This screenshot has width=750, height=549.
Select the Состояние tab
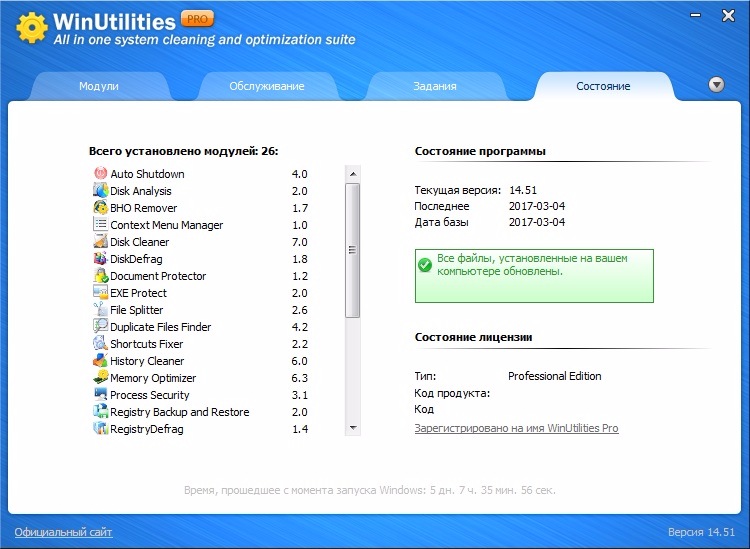[x=603, y=86]
